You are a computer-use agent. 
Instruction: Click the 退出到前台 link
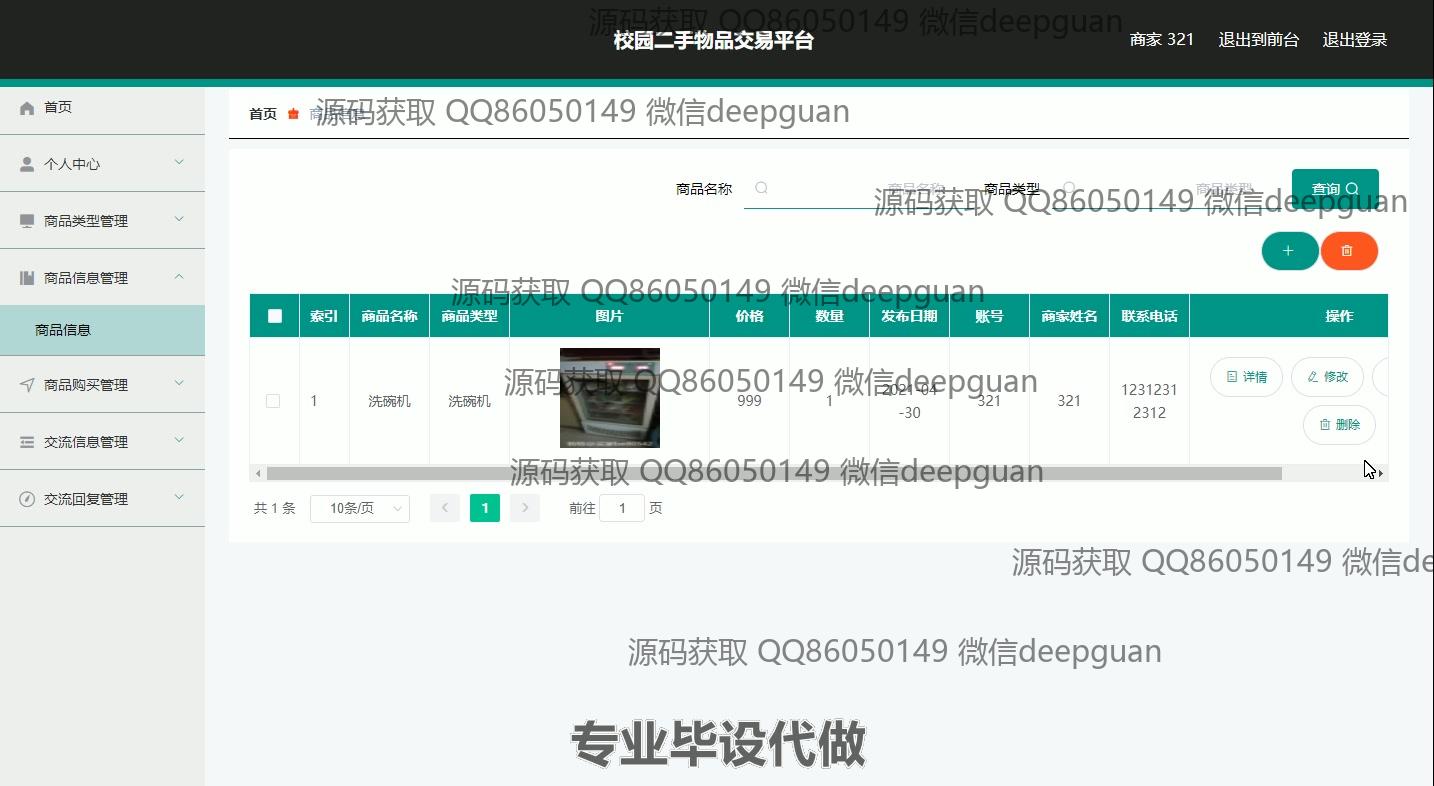tap(1258, 40)
